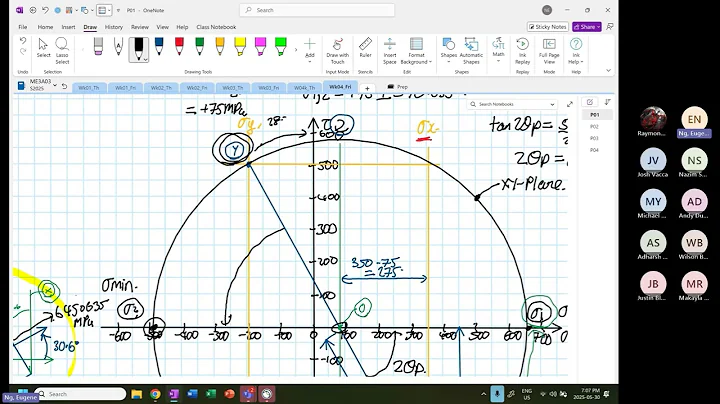Toggle Full Page View mode
This screenshot has width=720, height=404.
pos(549,50)
